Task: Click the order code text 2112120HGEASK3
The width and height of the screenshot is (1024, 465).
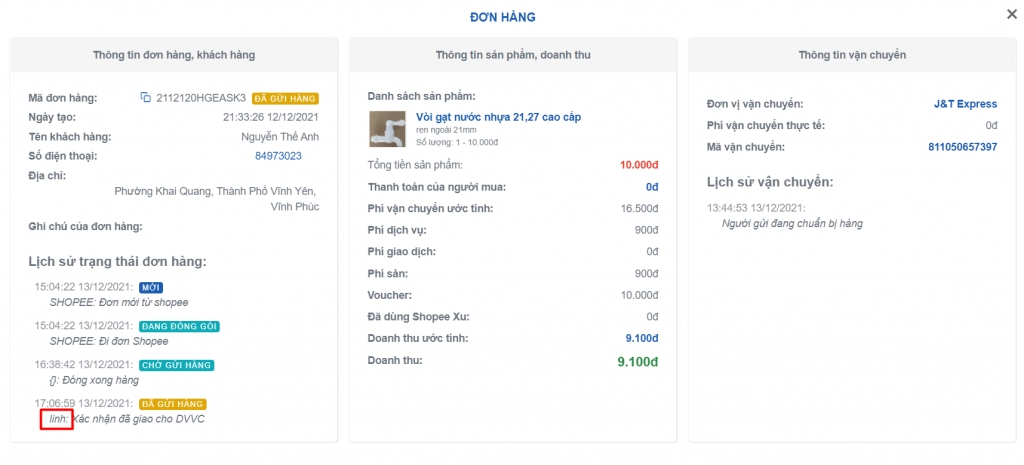Action: (x=202, y=98)
